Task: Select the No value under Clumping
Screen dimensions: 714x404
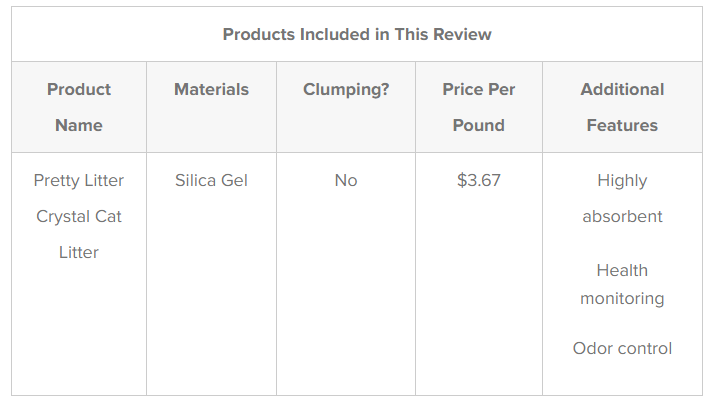Action: tap(346, 180)
